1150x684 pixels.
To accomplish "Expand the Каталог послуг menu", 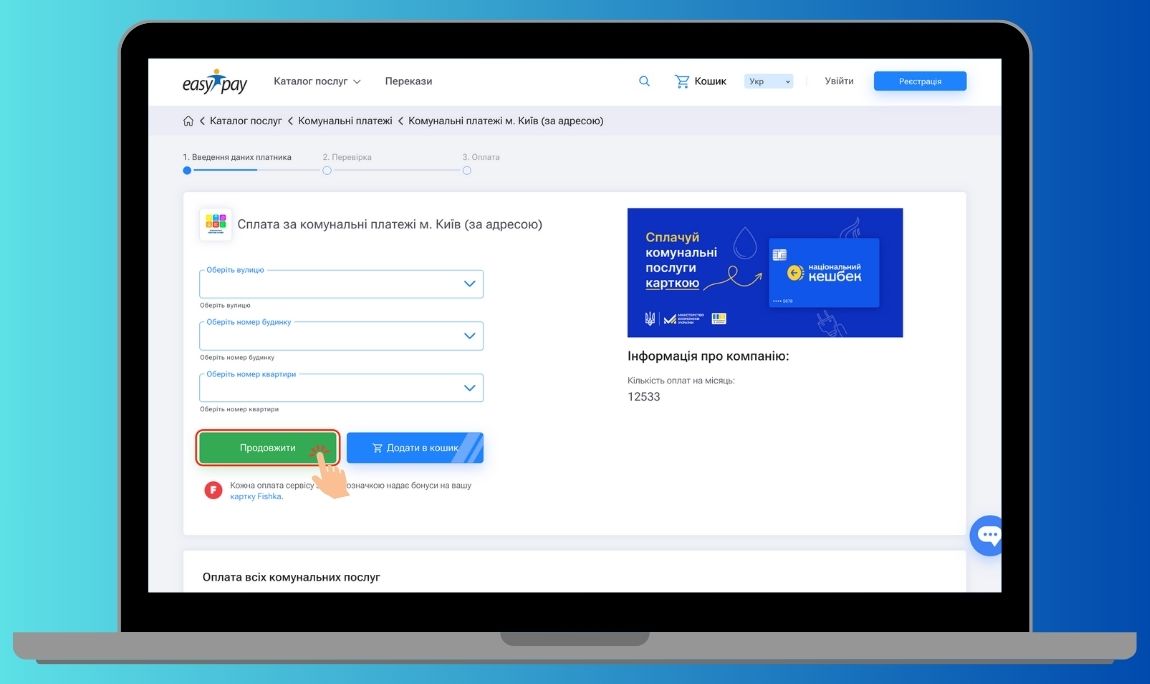I will pyautogui.click(x=316, y=81).
